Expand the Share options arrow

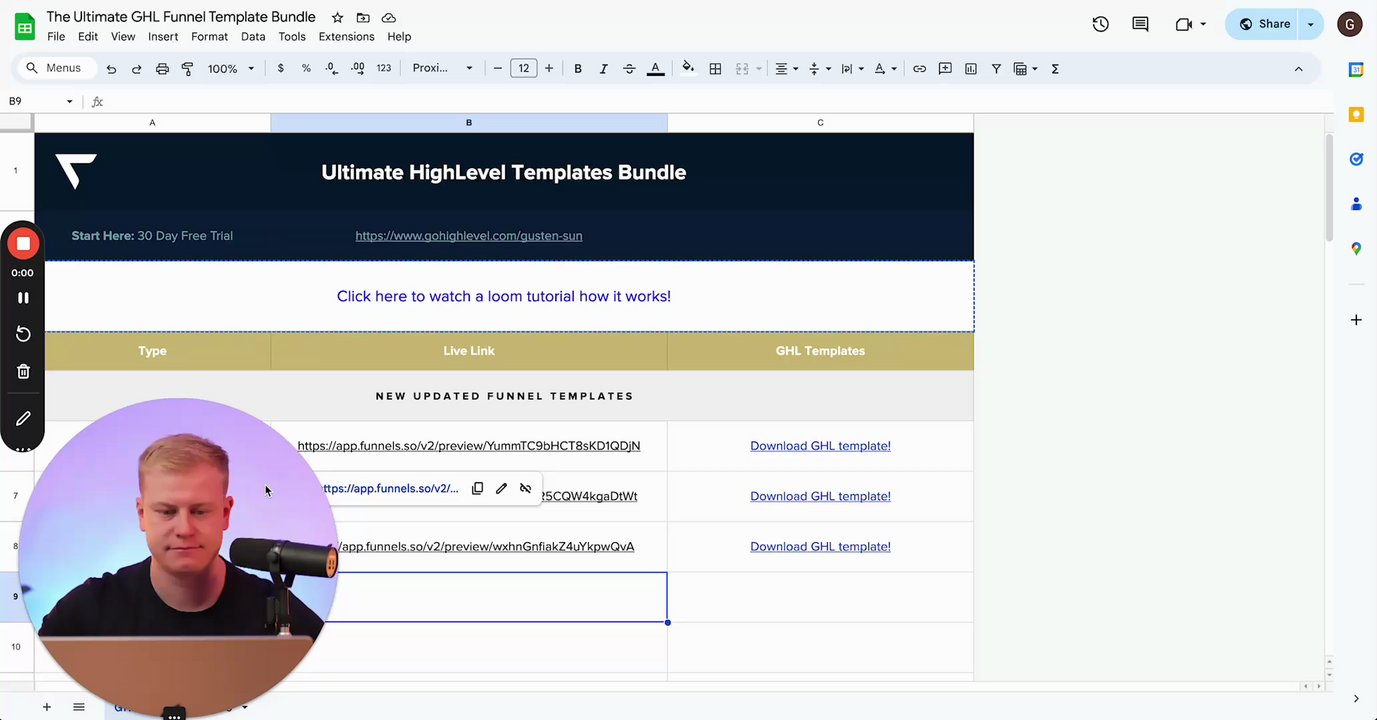[1310, 24]
